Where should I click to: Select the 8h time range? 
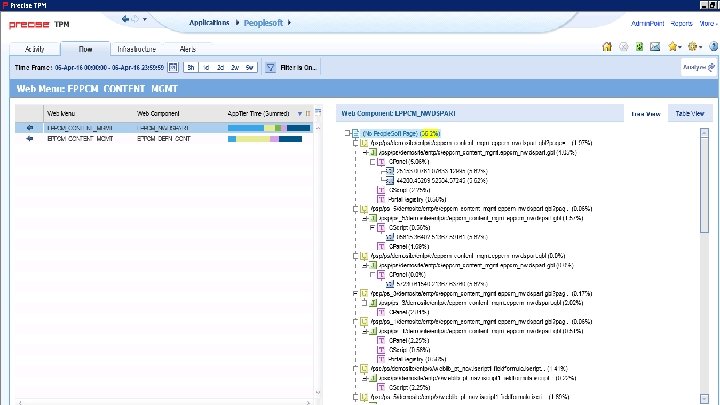191,68
